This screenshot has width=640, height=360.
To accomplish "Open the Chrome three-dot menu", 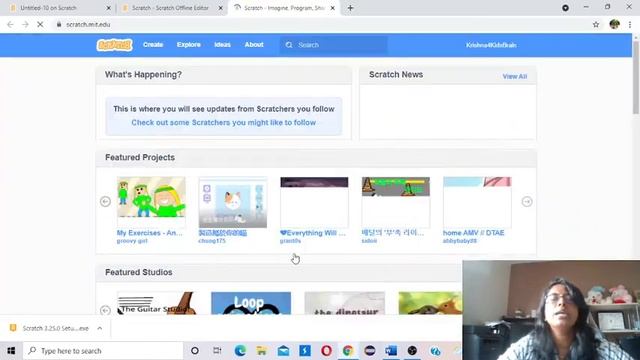I will 630,24.
